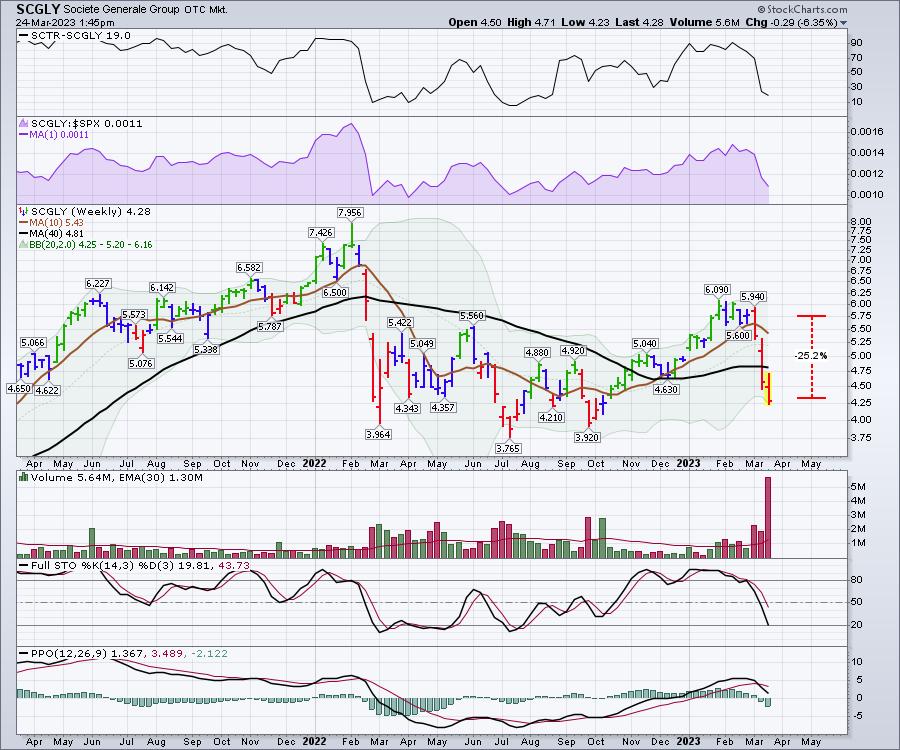Image resolution: width=900 pixels, height=750 pixels.
Task: Click the Full STO legend line icon
Action: point(24,567)
